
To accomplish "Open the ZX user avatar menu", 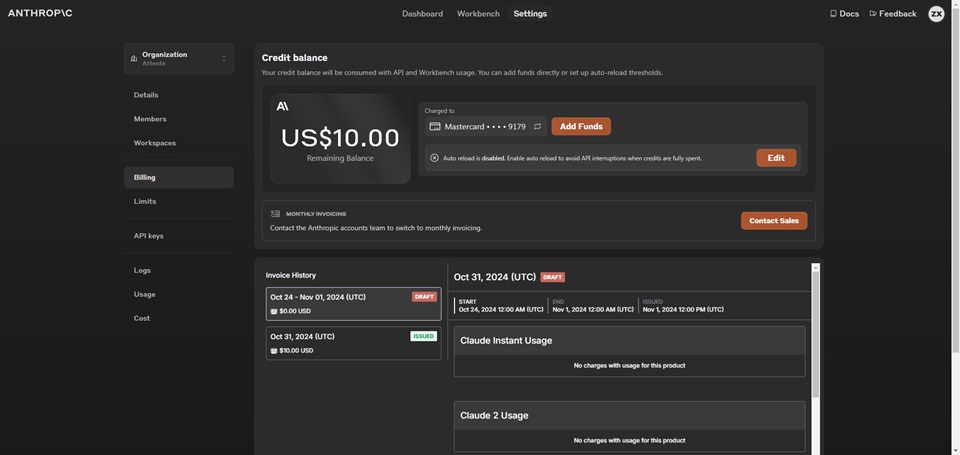I will [936, 13].
